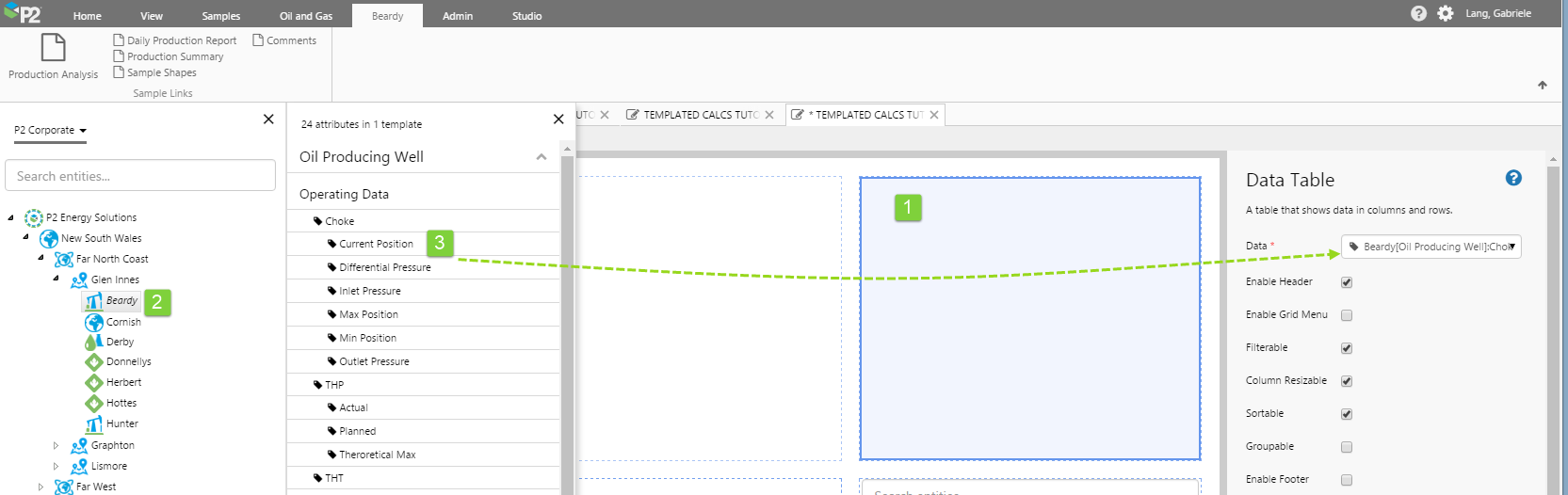Screen dimensions: 1568x495
Task: Open the settings gear icon
Action: [1445, 13]
